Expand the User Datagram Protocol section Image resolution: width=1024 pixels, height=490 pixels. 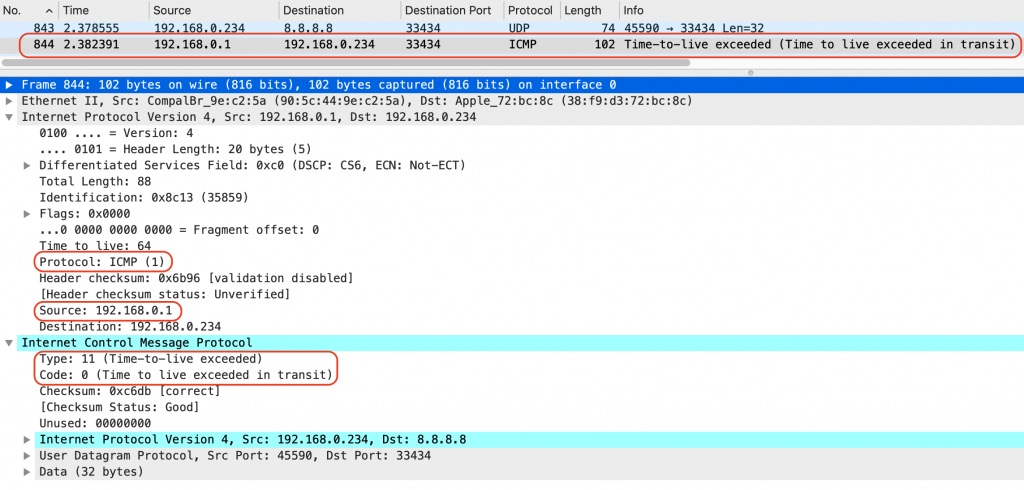pyautogui.click(x=27, y=455)
